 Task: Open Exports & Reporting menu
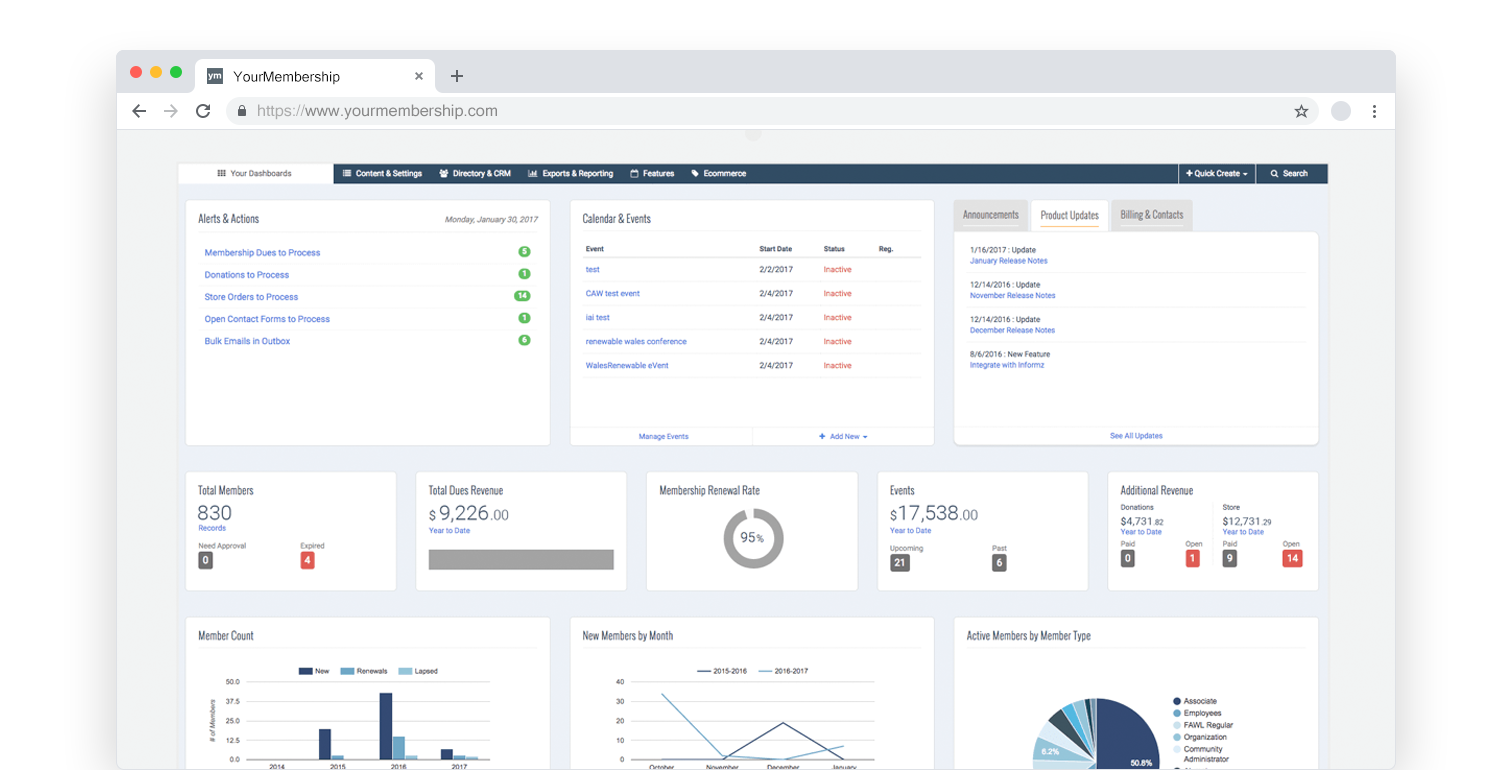(571, 173)
